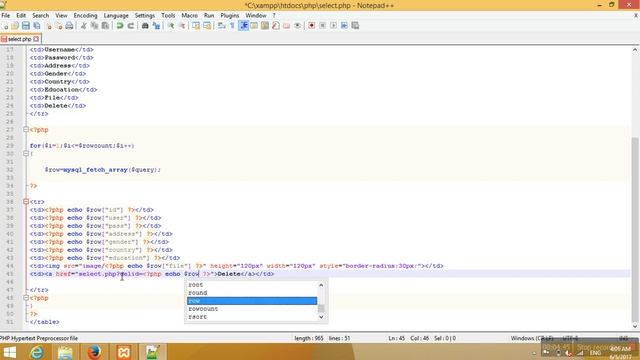Click the Playback macro icon
Image resolution: width=640 pixels, height=360 pixels.
pos(333,26)
